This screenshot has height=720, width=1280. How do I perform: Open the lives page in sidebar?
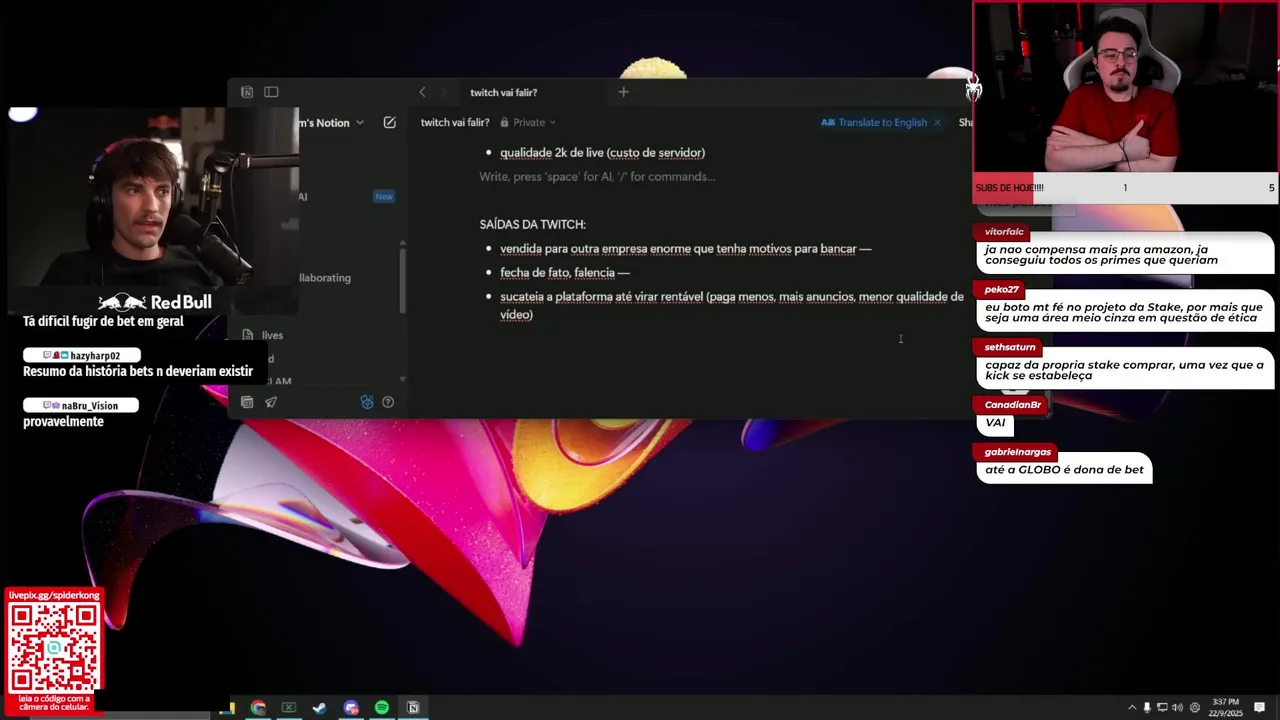[x=272, y=335]
